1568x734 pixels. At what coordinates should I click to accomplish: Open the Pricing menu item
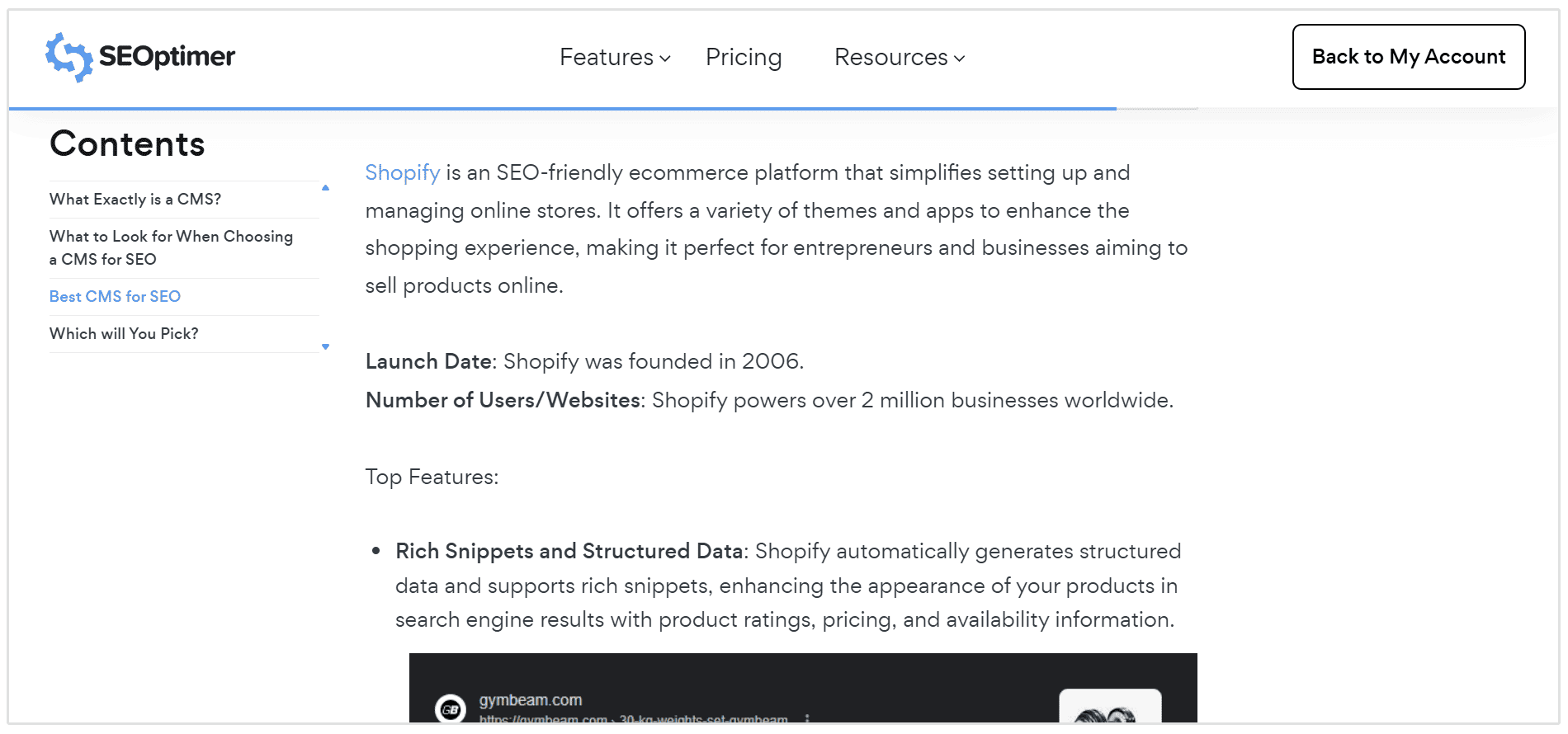click(x=743, y=57)
